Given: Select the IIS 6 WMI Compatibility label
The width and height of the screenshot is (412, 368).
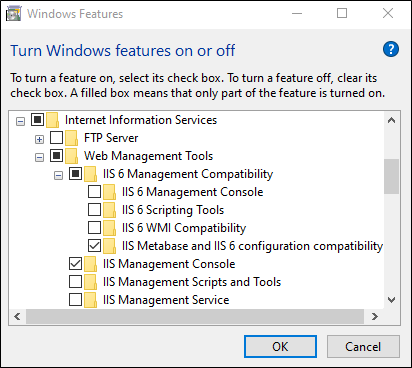Looking at the screenshot, I should pos(184,228).
